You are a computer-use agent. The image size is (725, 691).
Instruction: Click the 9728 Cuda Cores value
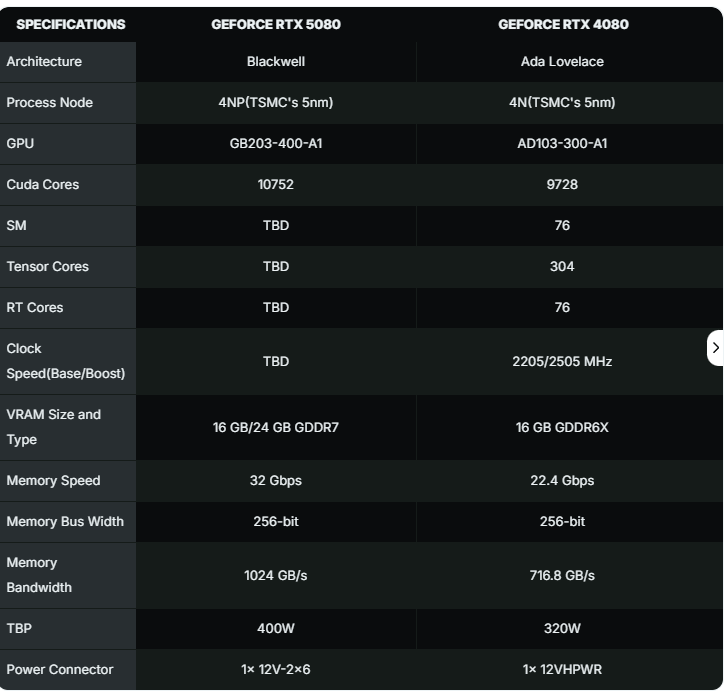(562, 185)
